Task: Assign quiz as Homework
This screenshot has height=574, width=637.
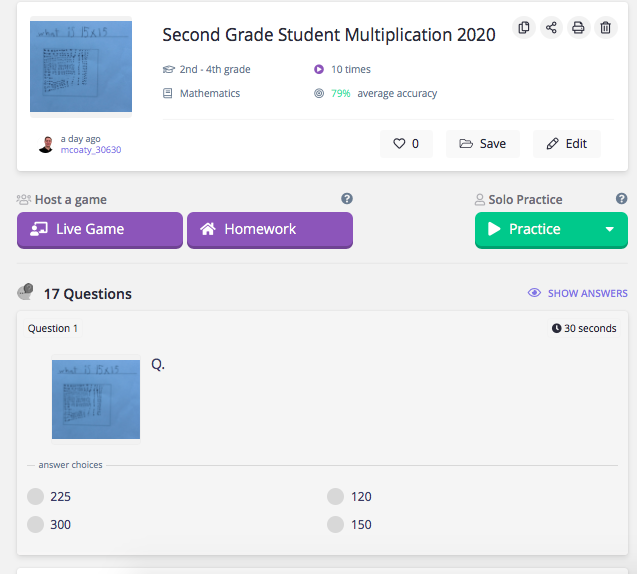Action: point(270,229)
